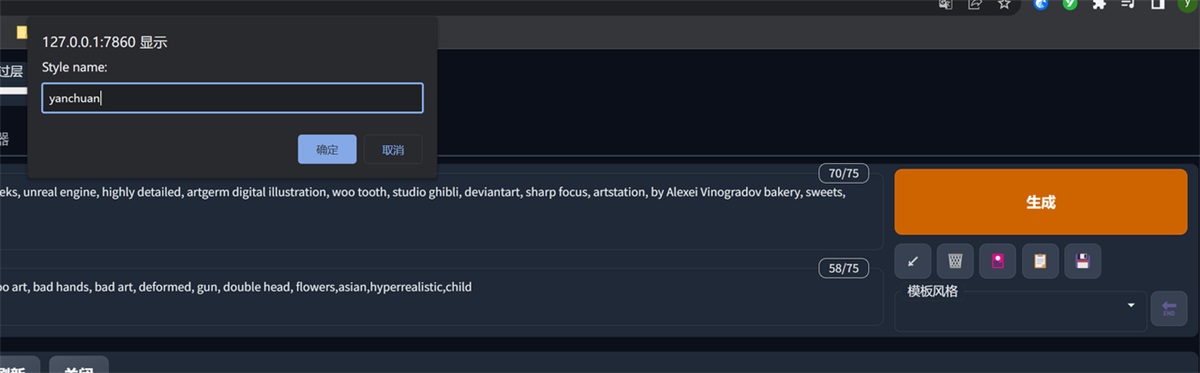This screenshot has height=373, width=1200.
Task: Click the browser share page icon
Action: coord(974,5)
